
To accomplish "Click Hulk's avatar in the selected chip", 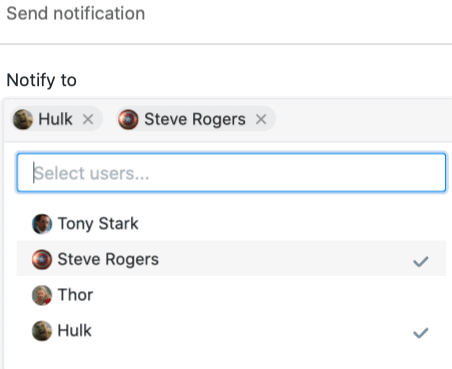I will [x=23, y=119].
